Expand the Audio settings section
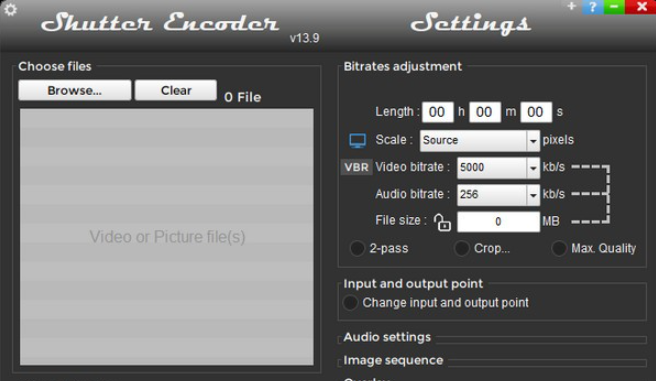Viewport: 656px width, 381px height. (x=387, y=337)
